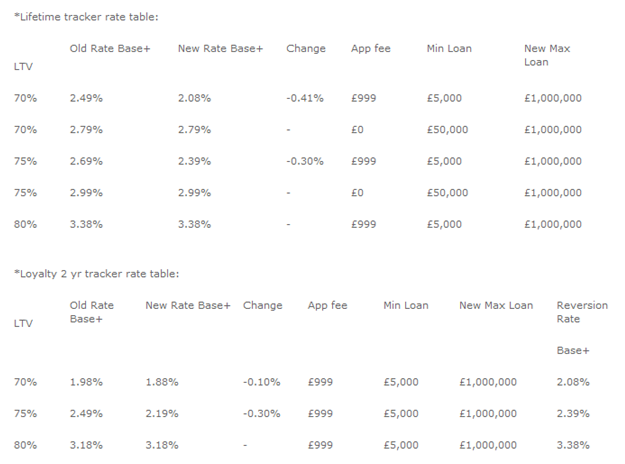Select the "Min Loan" header in Lifetime table
Screen dimensions: 625x464
coord(448,48)
